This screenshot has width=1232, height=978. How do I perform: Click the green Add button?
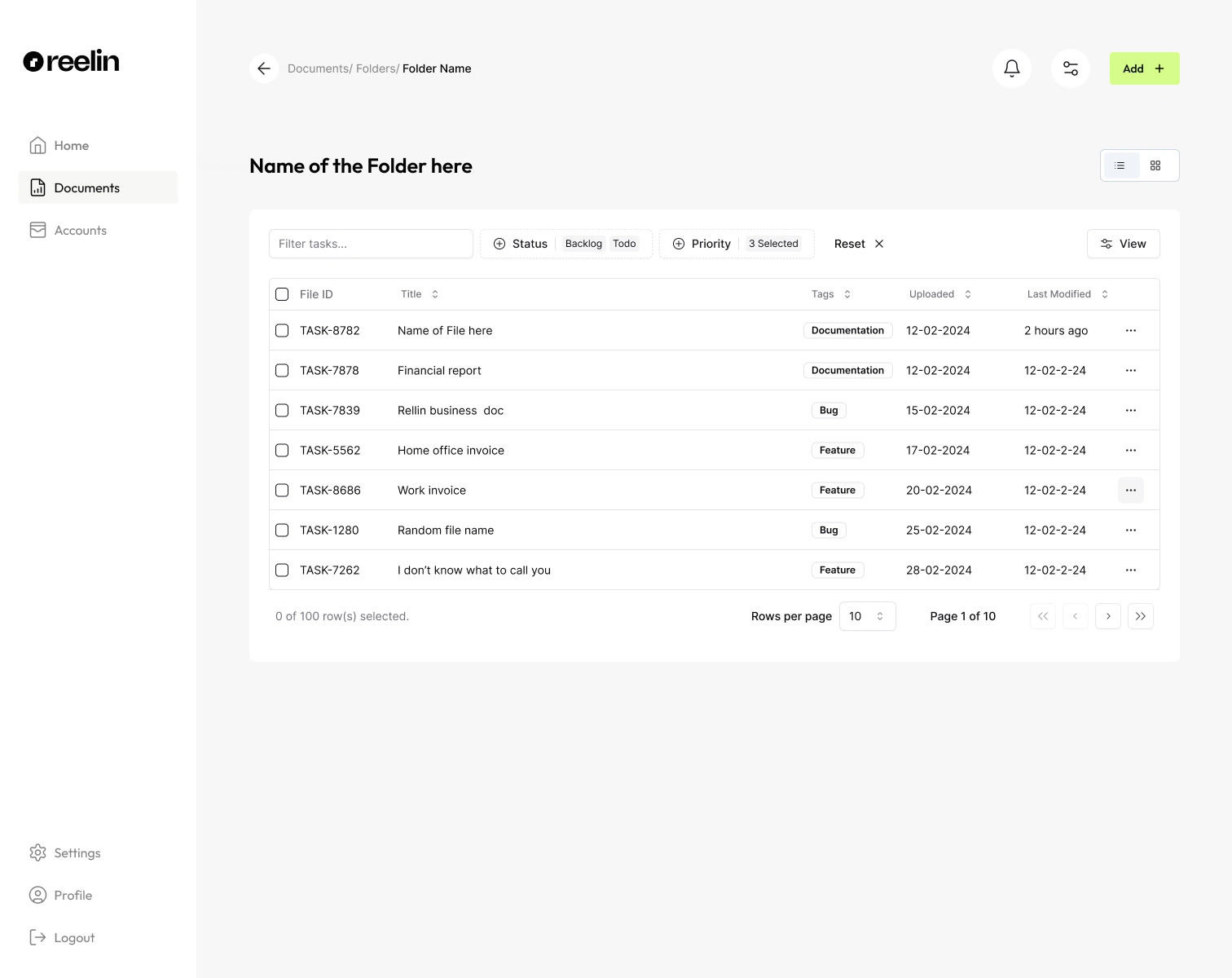[1144, 68]
